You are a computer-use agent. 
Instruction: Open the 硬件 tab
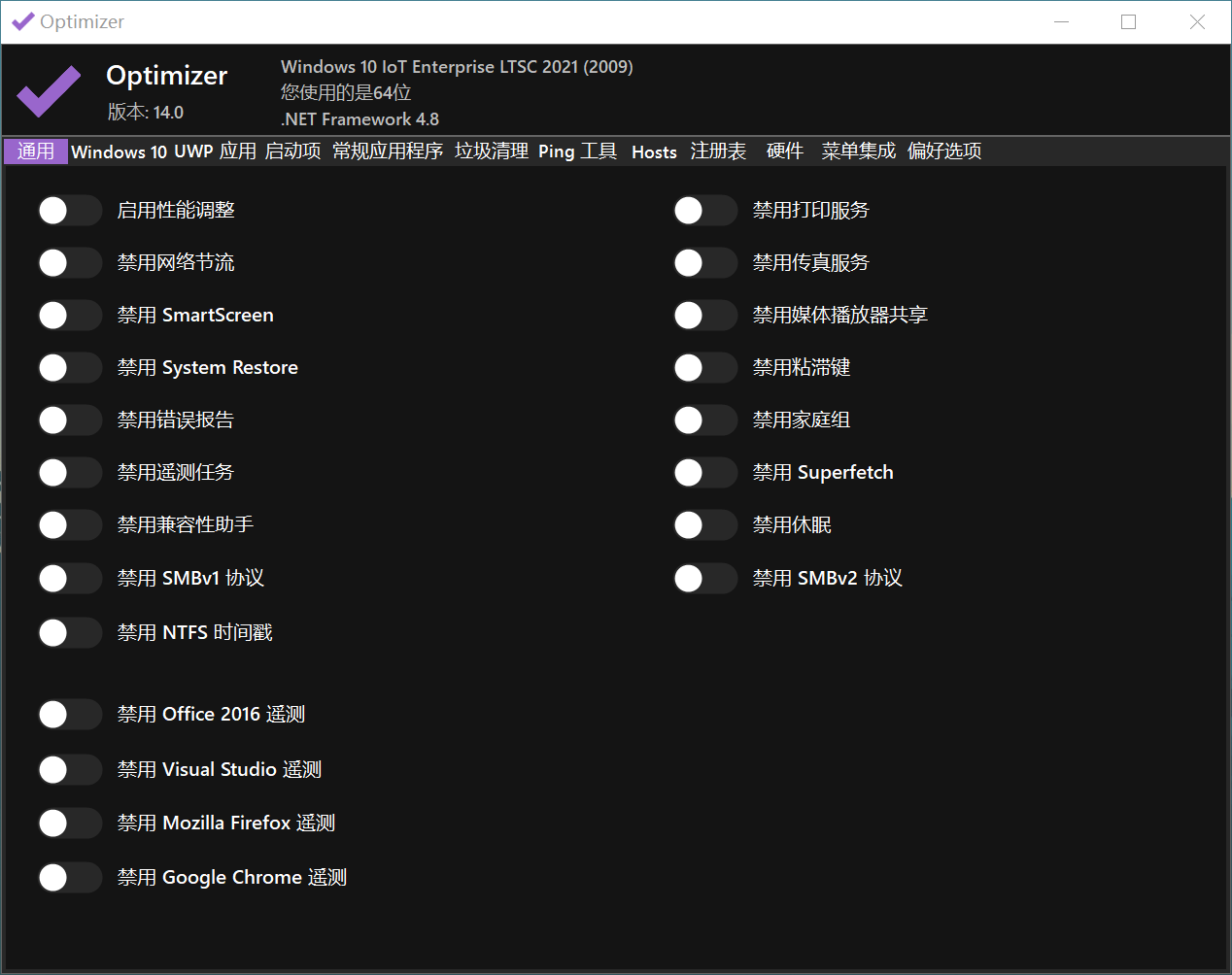click(x=785, y=151)
